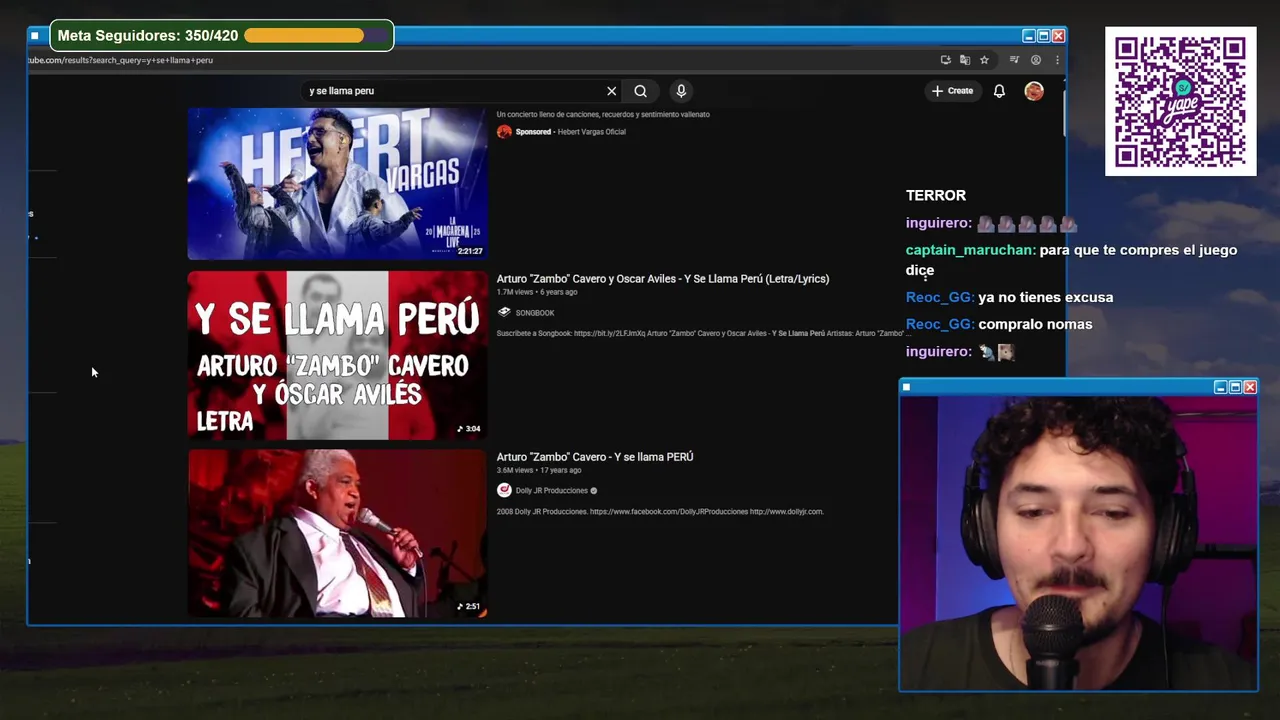Open the Hebert Vargas Oficial sponsor link

[591, 132]
